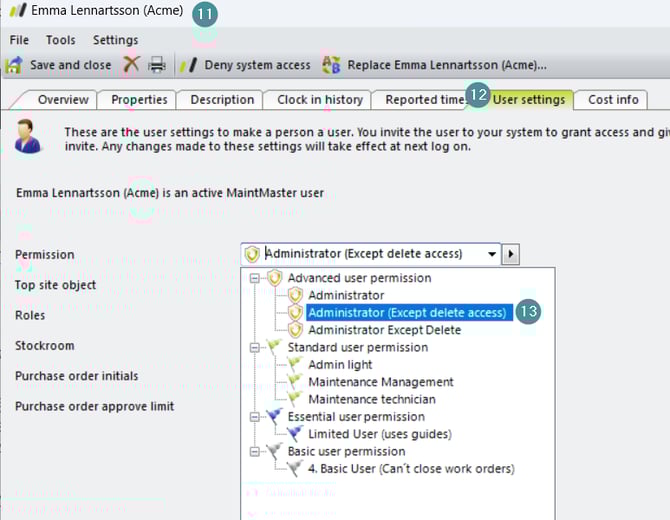
Task: Open the Cost info tab
Action: [613, 100]
